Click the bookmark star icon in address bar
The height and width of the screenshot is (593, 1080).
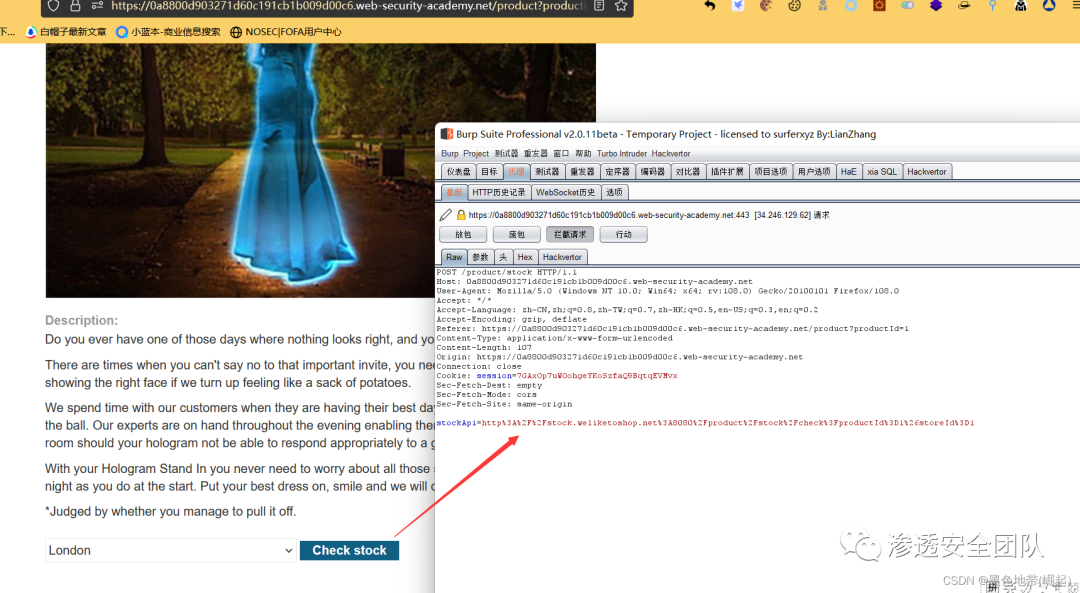pos(621,6)
